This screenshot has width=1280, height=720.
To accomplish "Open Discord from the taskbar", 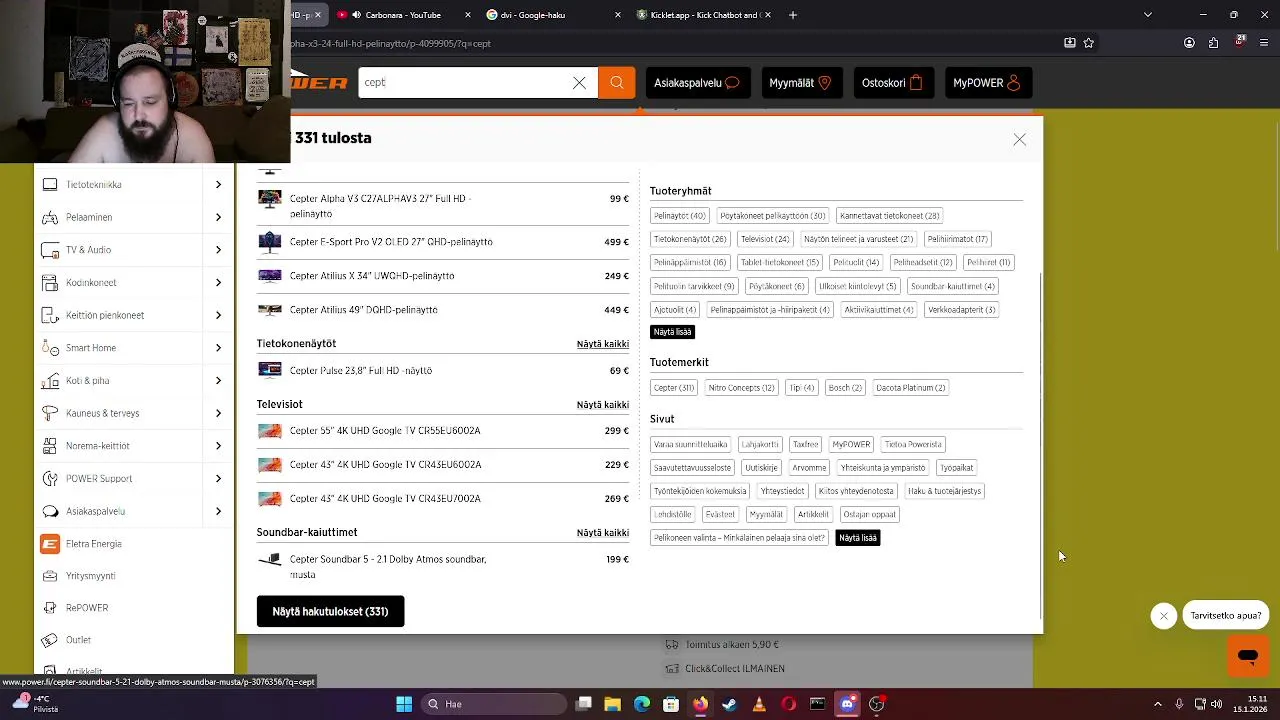I will (847, 704).
